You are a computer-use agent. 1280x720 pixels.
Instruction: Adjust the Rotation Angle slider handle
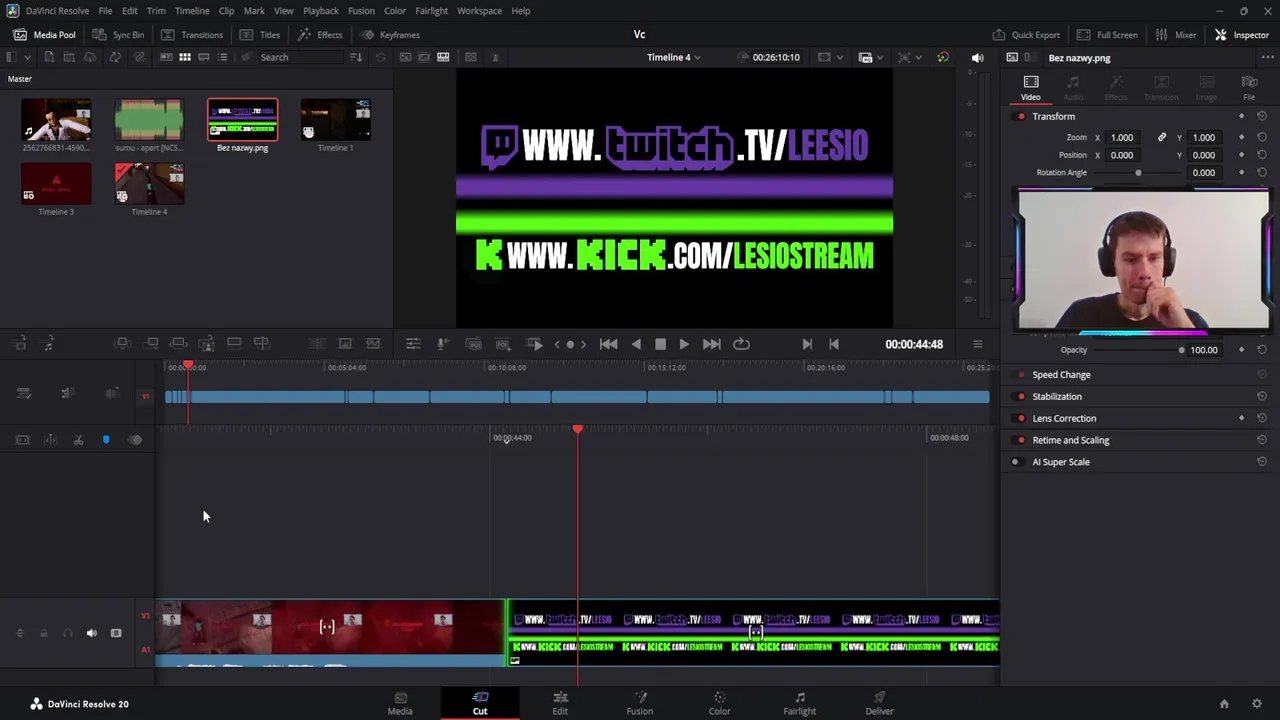coord(1138,173)
